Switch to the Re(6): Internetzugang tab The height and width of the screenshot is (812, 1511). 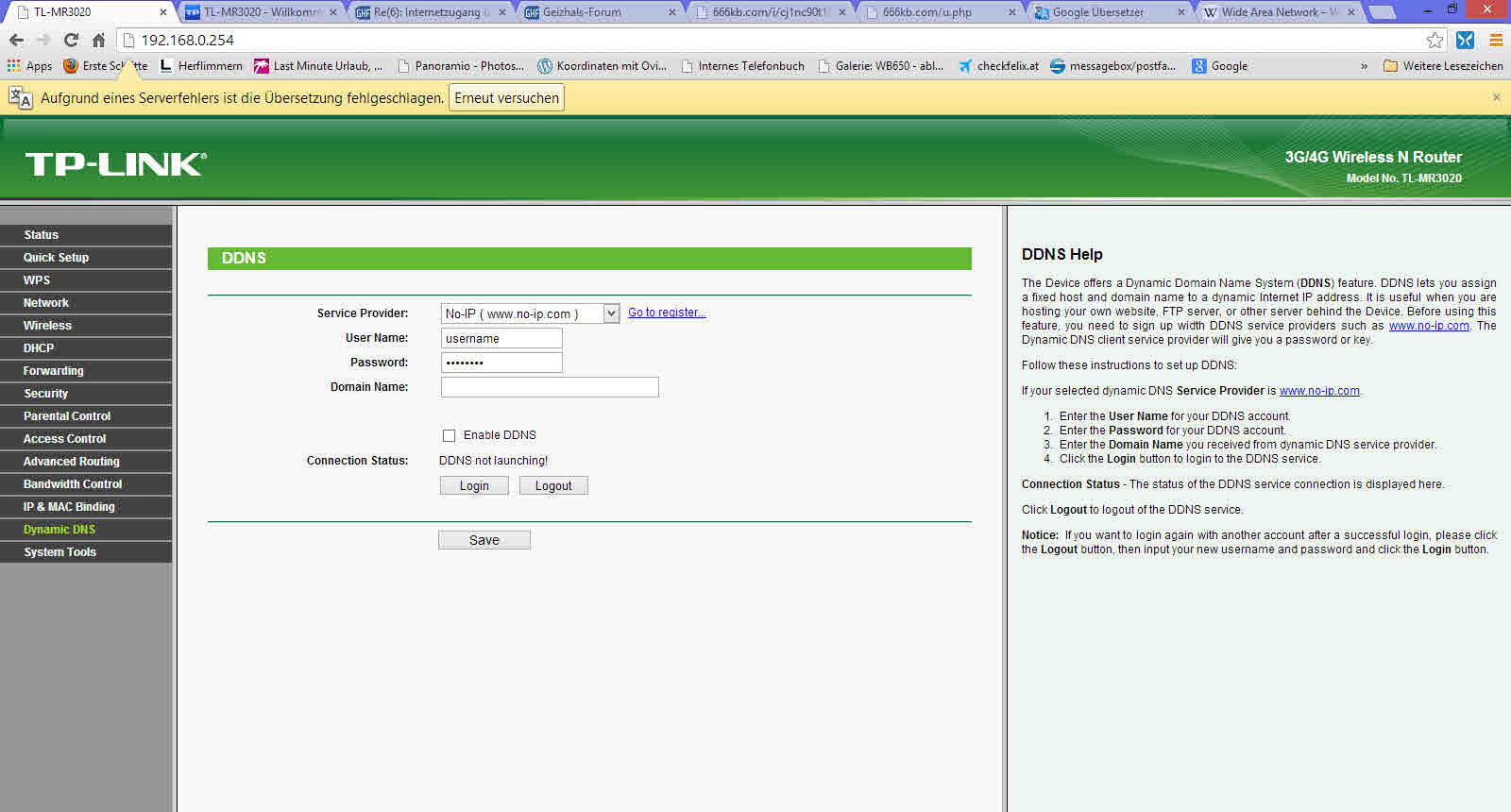[x=431, y=12]
